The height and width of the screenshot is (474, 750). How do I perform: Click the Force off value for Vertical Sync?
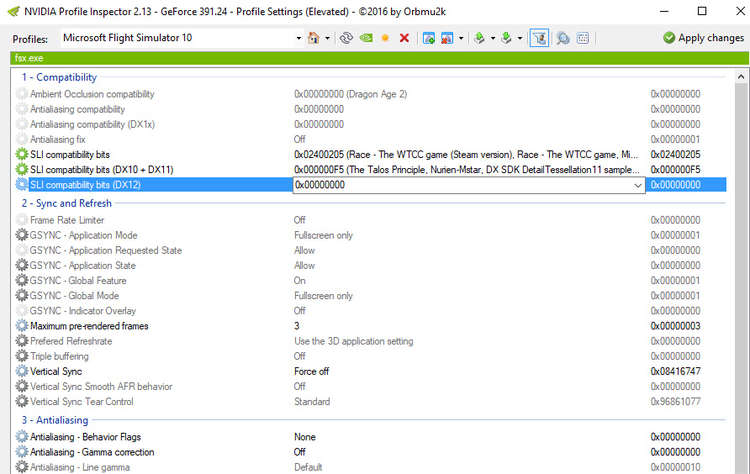tap(311, 371)
